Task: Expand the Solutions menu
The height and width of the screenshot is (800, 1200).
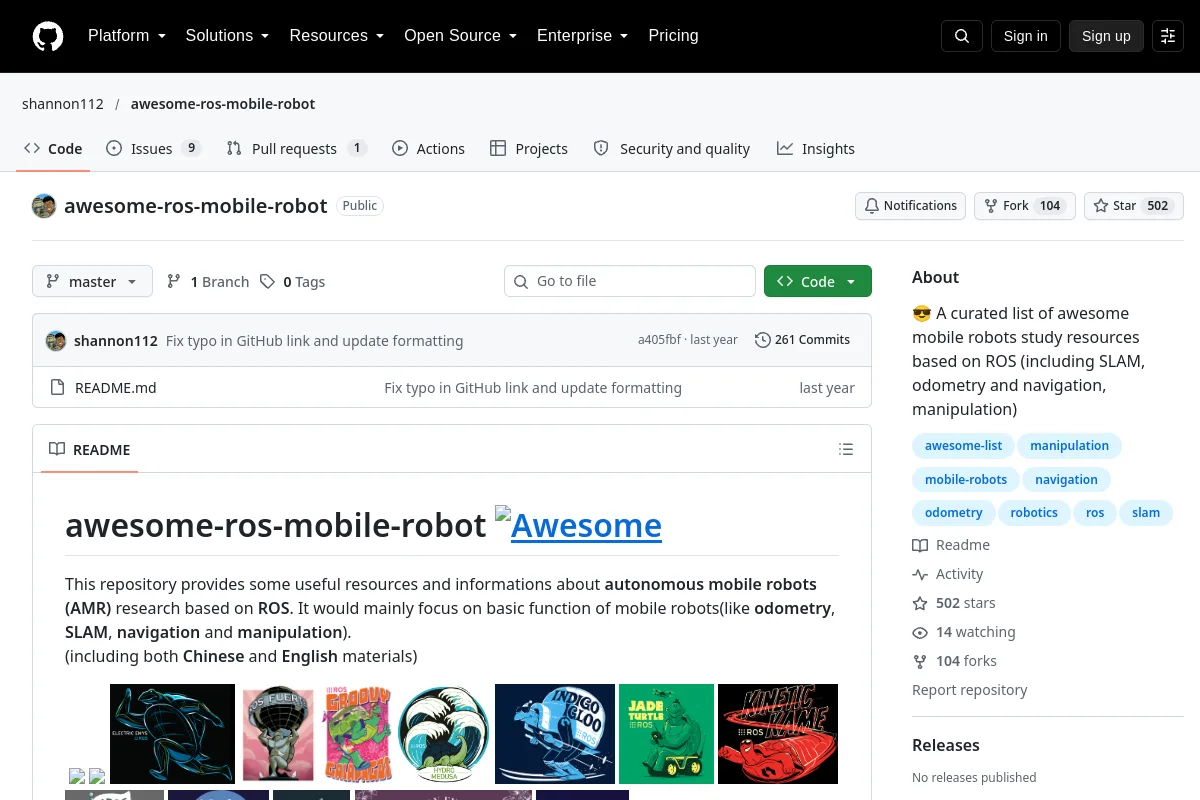Action: click(x=227, y=36)
